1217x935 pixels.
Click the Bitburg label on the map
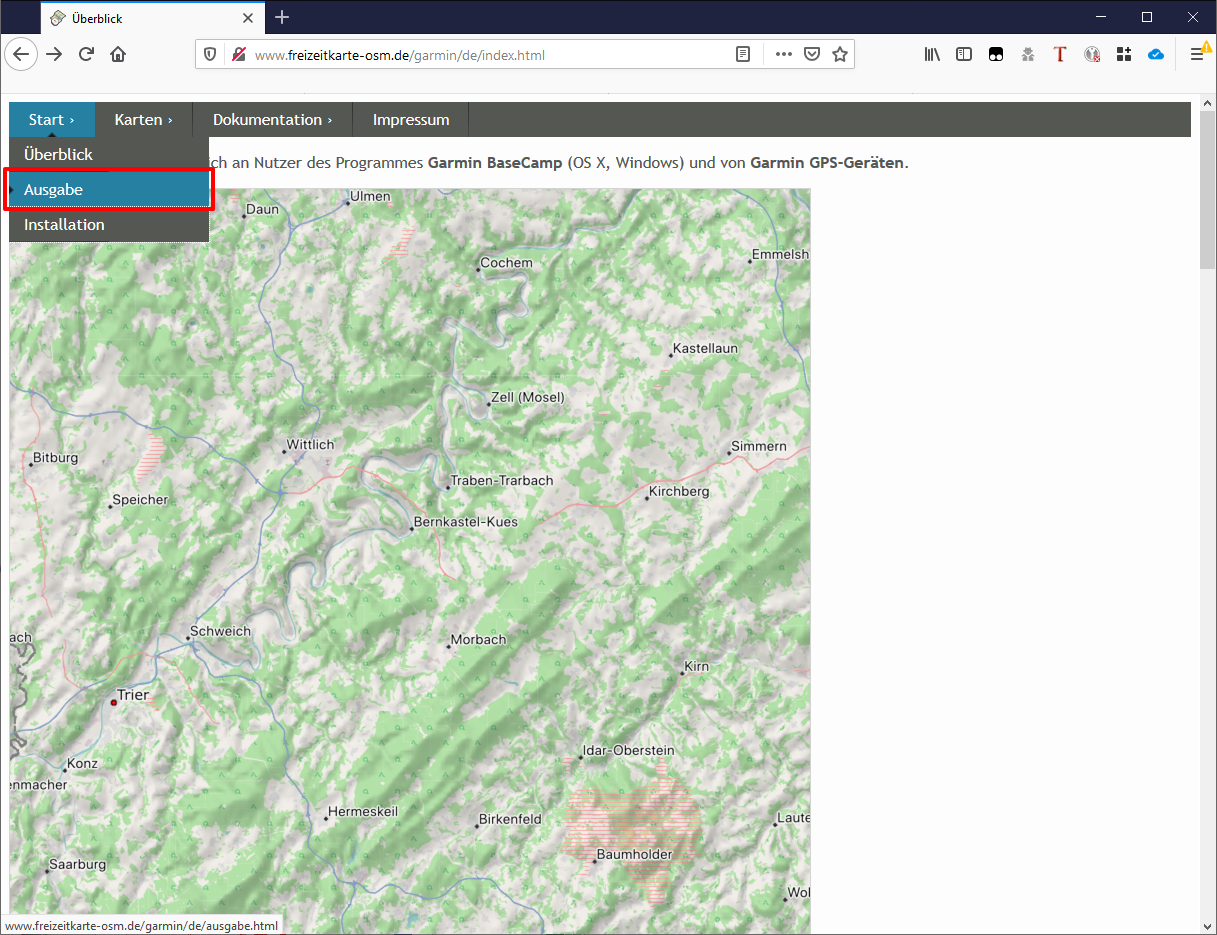pyautogui.click(x=55, y=458)
